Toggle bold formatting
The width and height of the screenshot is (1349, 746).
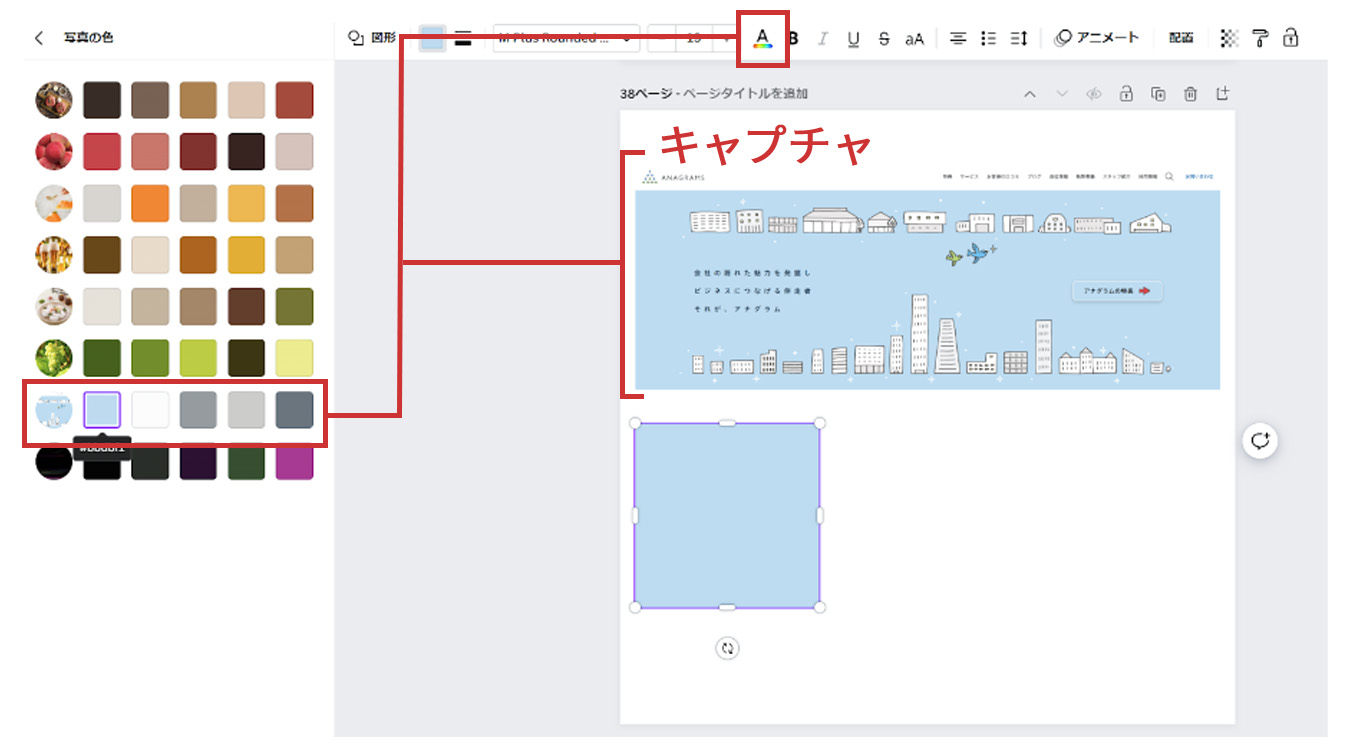[x=794, y=39]
